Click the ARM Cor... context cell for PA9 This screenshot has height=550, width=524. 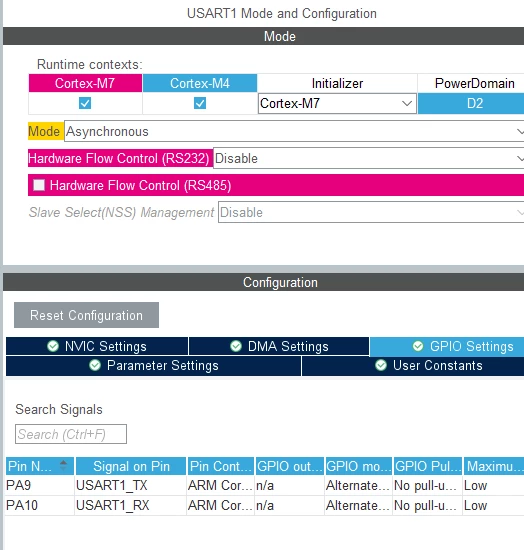tap(220, 485)
